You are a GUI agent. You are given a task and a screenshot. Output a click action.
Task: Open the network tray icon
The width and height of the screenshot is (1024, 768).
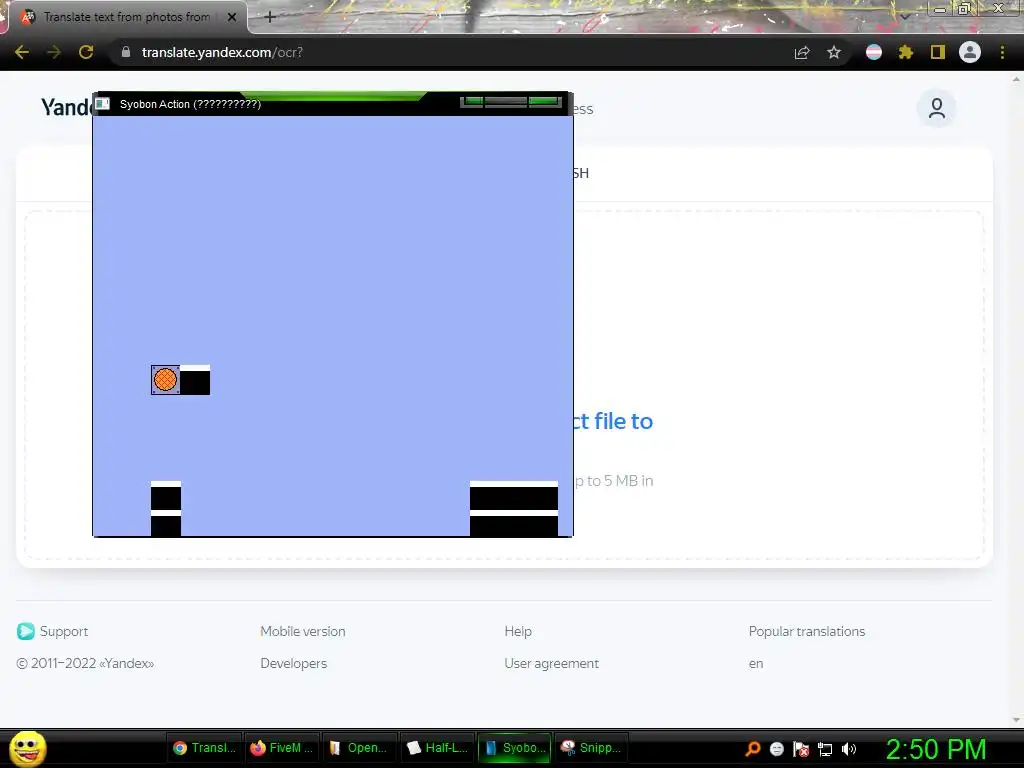click(x=825, y=749)
